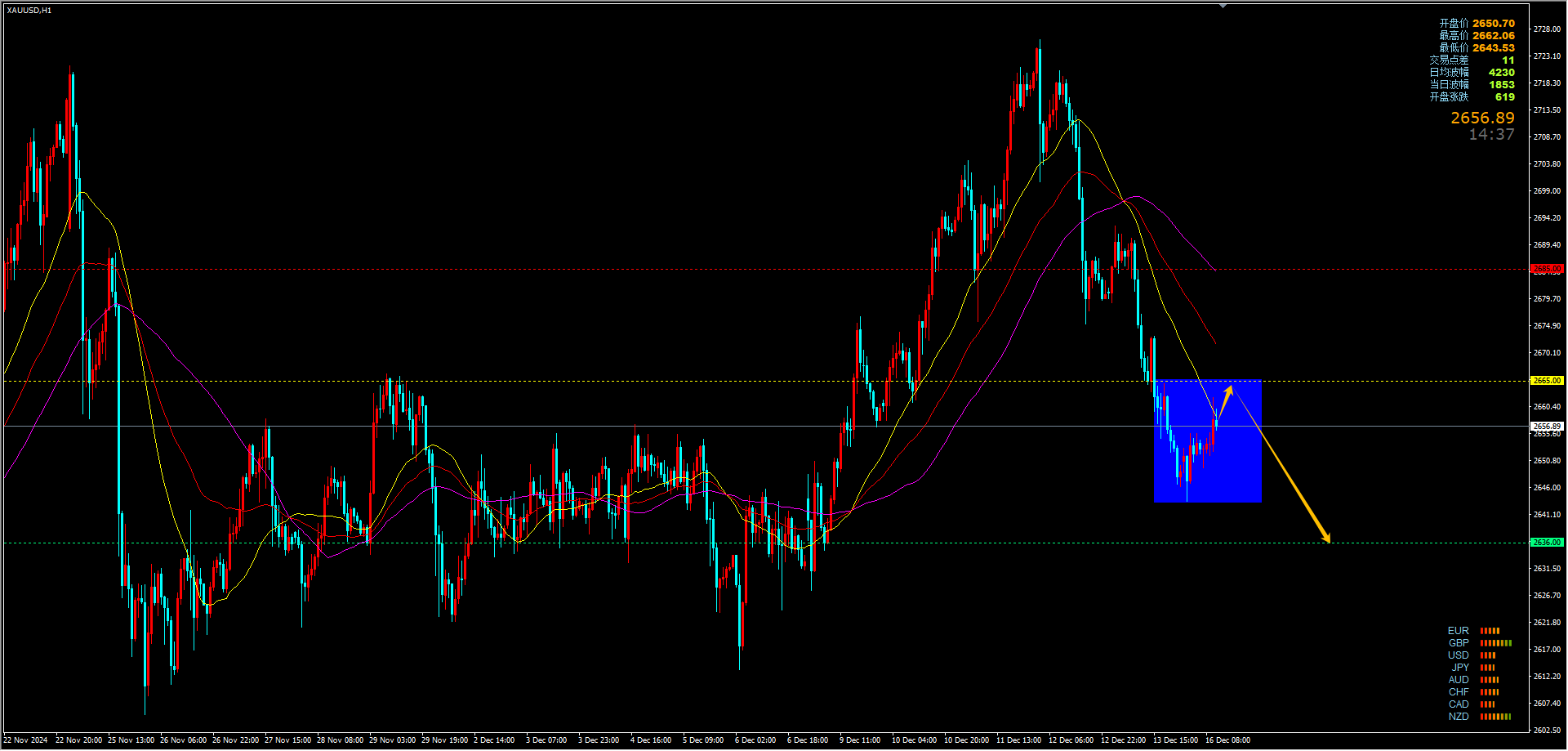Click the EUR currency label
Image resolution: width=1568 pixels, height=751 pixels.
pyautogui.click(x=1459, y=631)
